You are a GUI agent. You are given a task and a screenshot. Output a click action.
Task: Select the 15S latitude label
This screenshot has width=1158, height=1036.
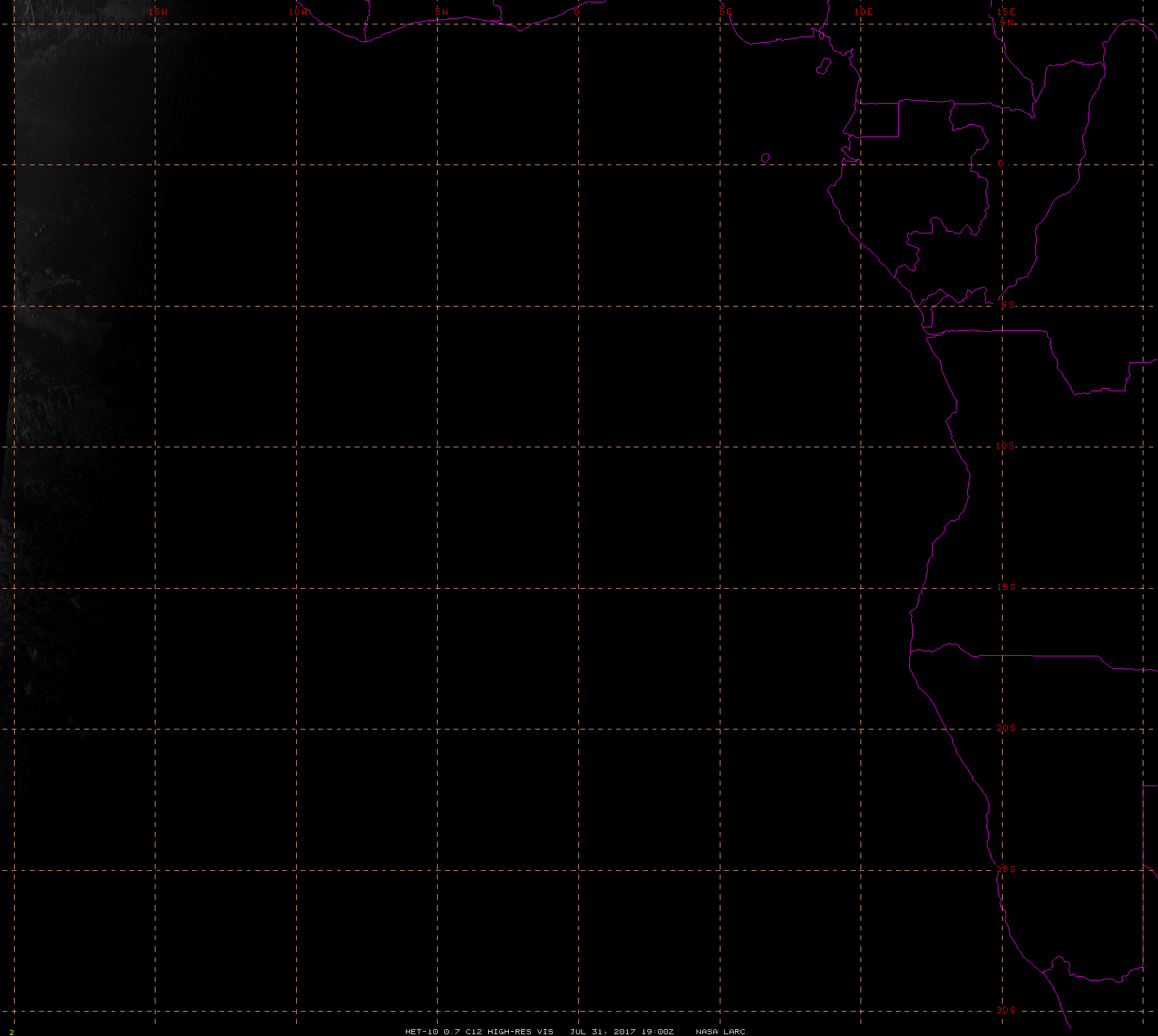click(x=1006, y=587)
